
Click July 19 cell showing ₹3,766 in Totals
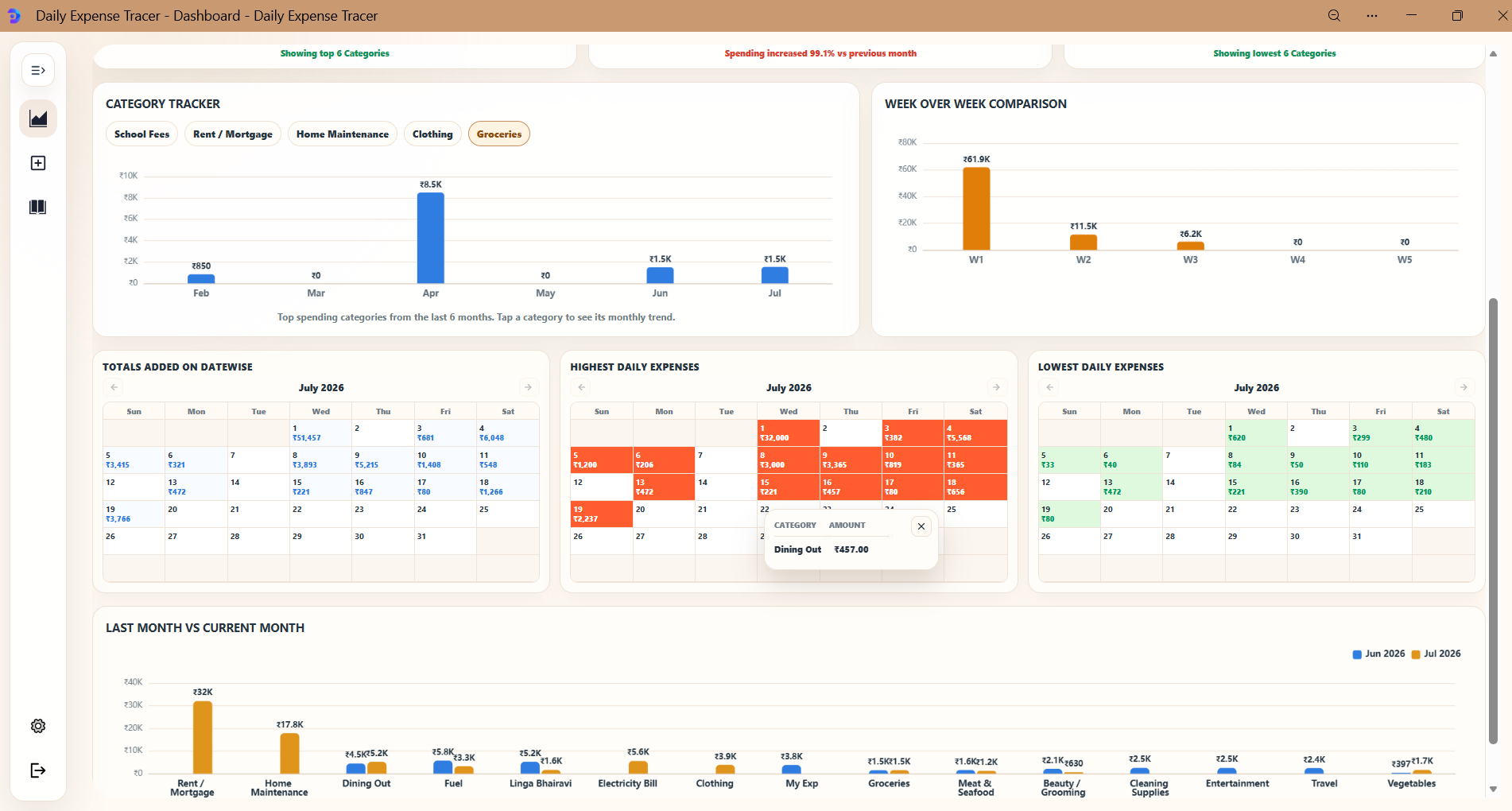pos(134,514)
